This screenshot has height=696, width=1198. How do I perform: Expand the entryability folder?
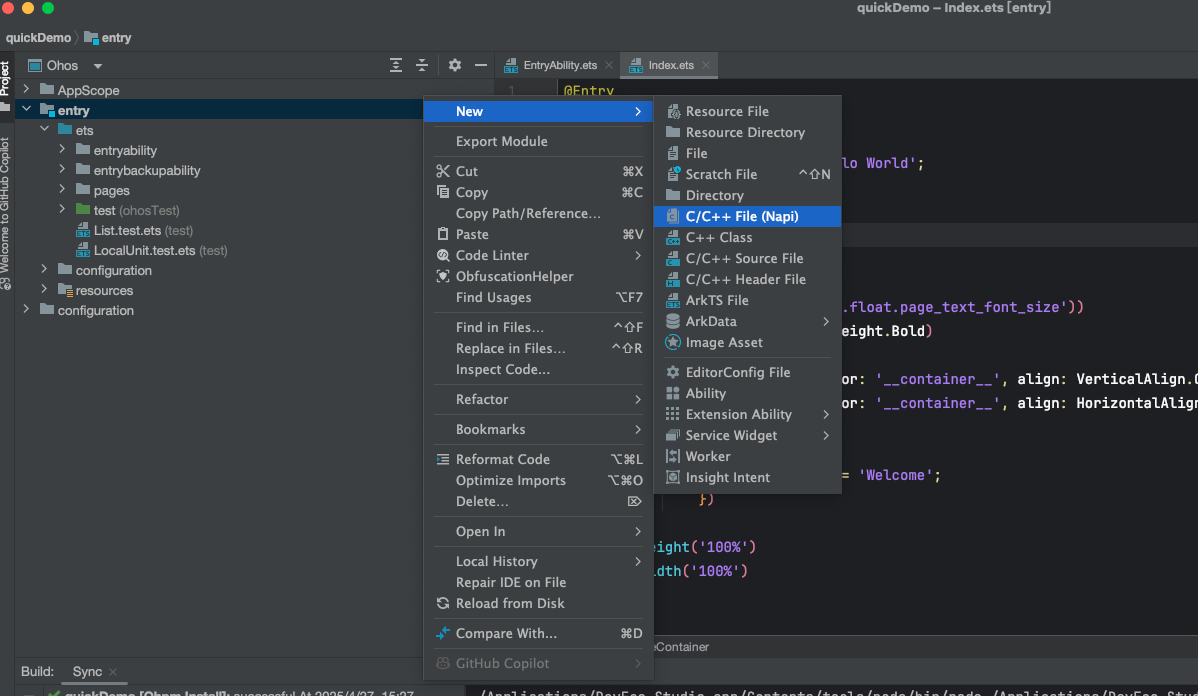[63, 150]
